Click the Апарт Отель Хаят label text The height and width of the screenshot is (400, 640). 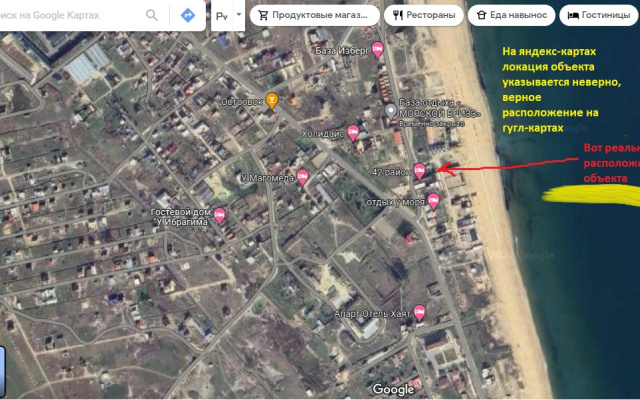click(373, 314)
